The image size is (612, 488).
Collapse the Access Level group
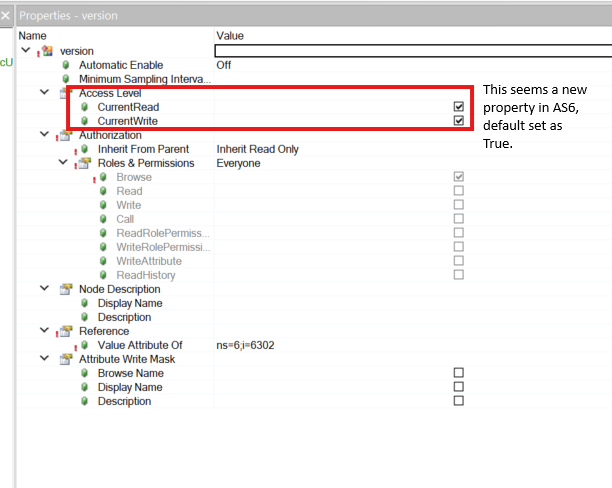tap(44, 92)
